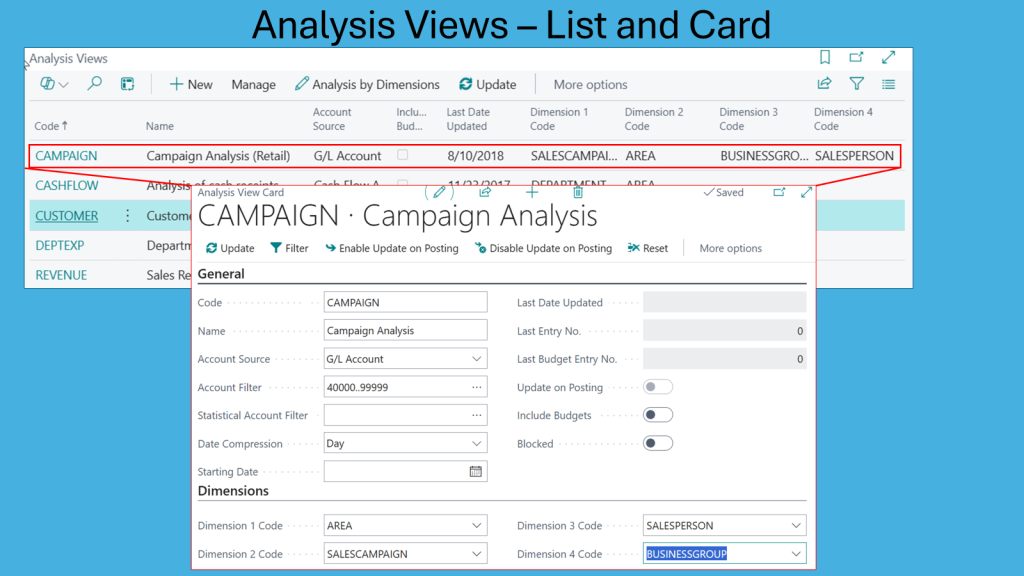Click the search magnifier icon in list toolbar
The height and width of the screenshot is (576, 1024).
click(x=95, y=84)
